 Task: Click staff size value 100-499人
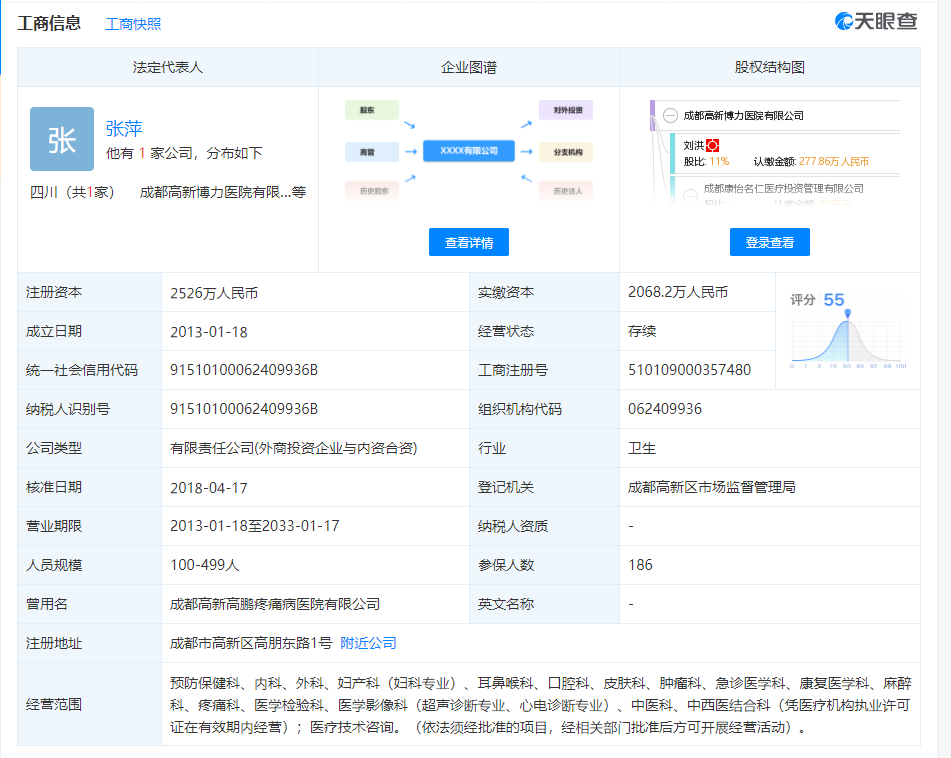click(x=205, y=565)
